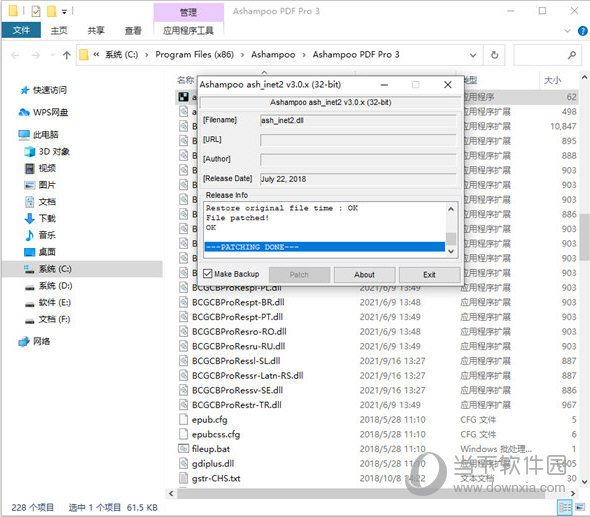Click the epubcss.cfg file icon
Viewport: 590px width, 517px height.
pyautogui.click(x=183, y=434)
